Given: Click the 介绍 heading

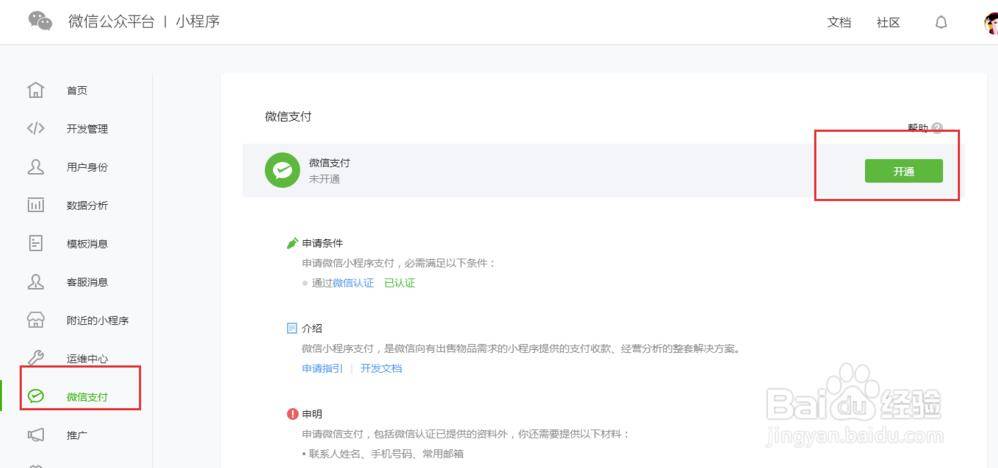Looking at the screenshot, I should 312,329.
